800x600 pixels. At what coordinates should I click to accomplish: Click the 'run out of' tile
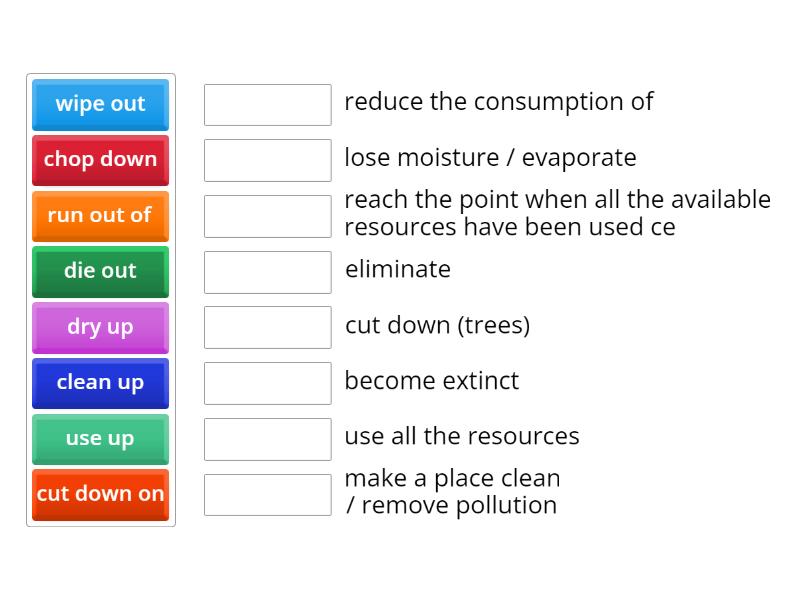click(100, 216)
